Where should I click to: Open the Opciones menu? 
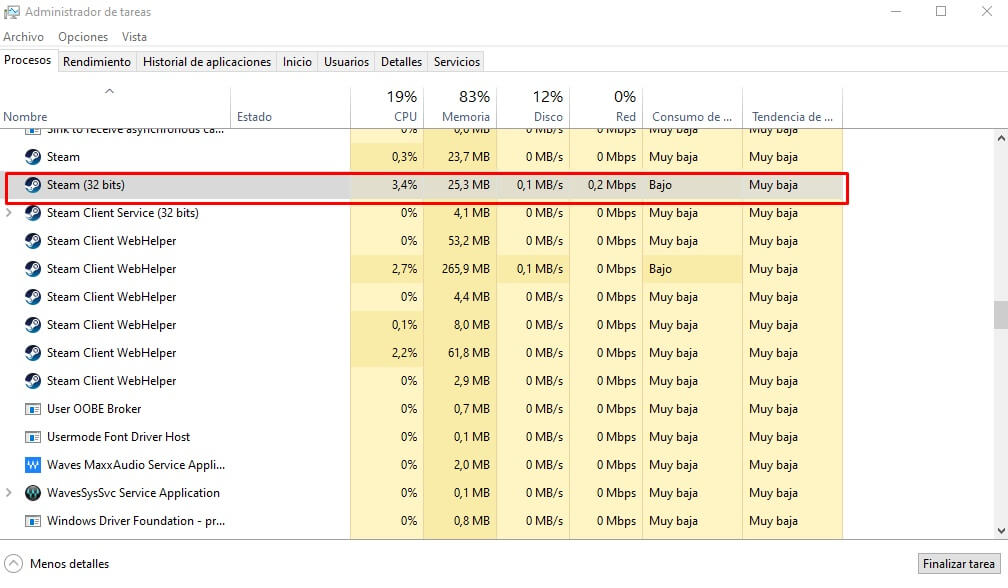(83, 37)
